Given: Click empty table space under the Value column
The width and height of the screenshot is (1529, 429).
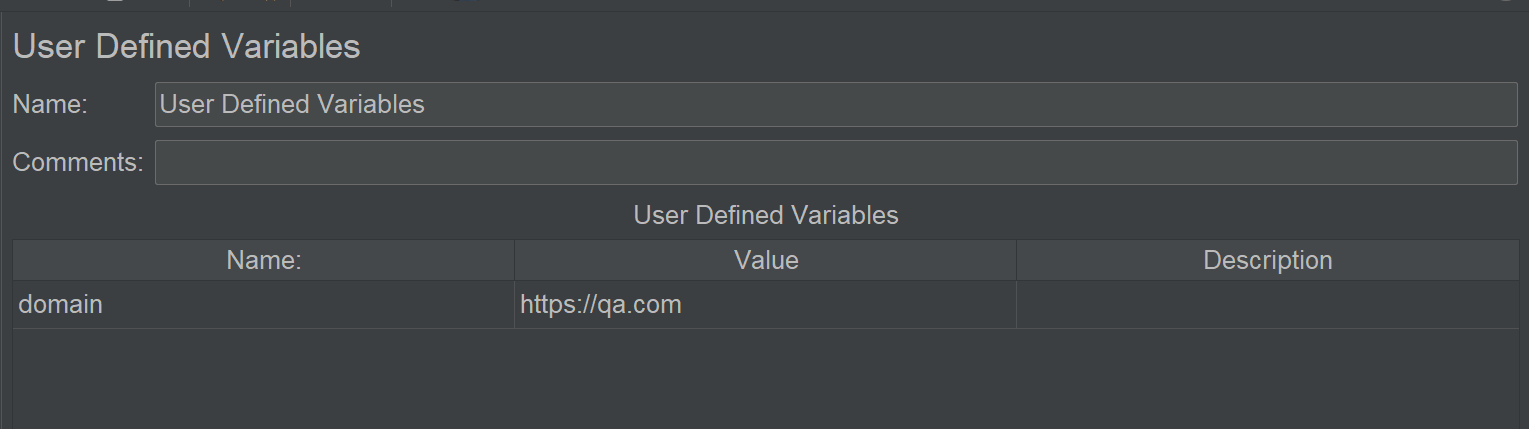Looking at the screenshot, I should pyautogui.click(x=766, y=380).
